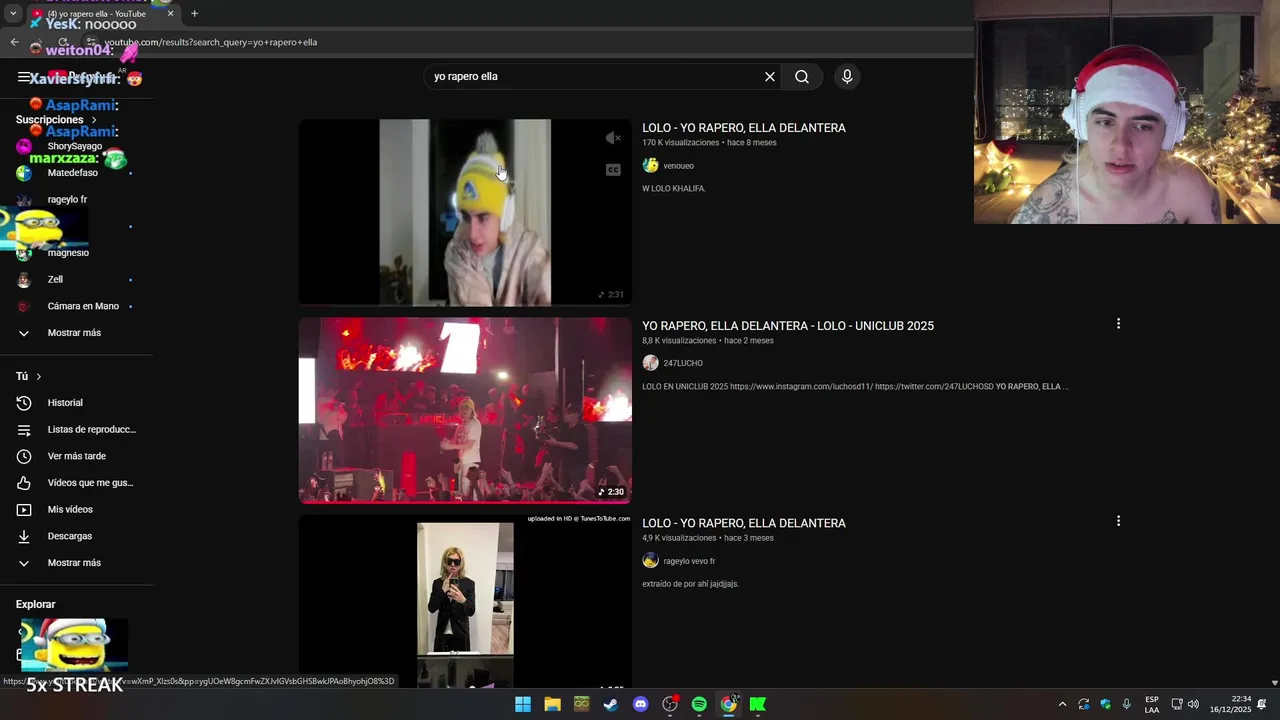This screenshot has height=720, width=1280.
Task: Open the YouTube hamburger guide menu
Action: pos(24,77)
